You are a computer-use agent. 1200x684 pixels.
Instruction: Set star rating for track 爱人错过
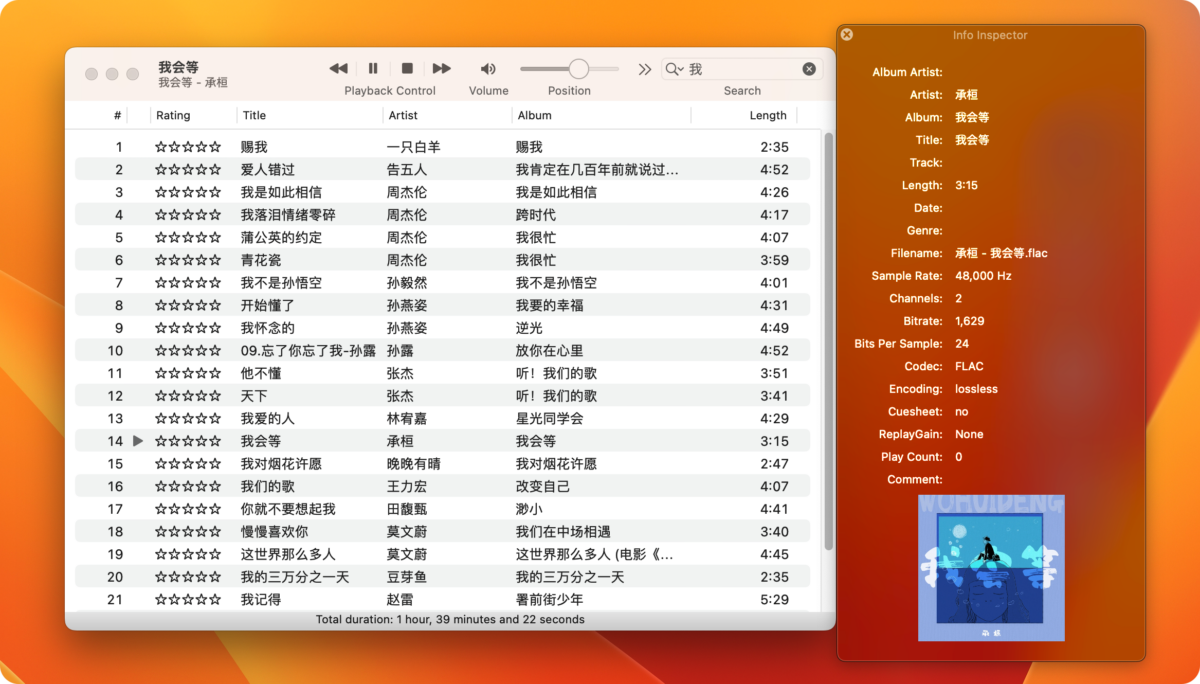(188, 170)
